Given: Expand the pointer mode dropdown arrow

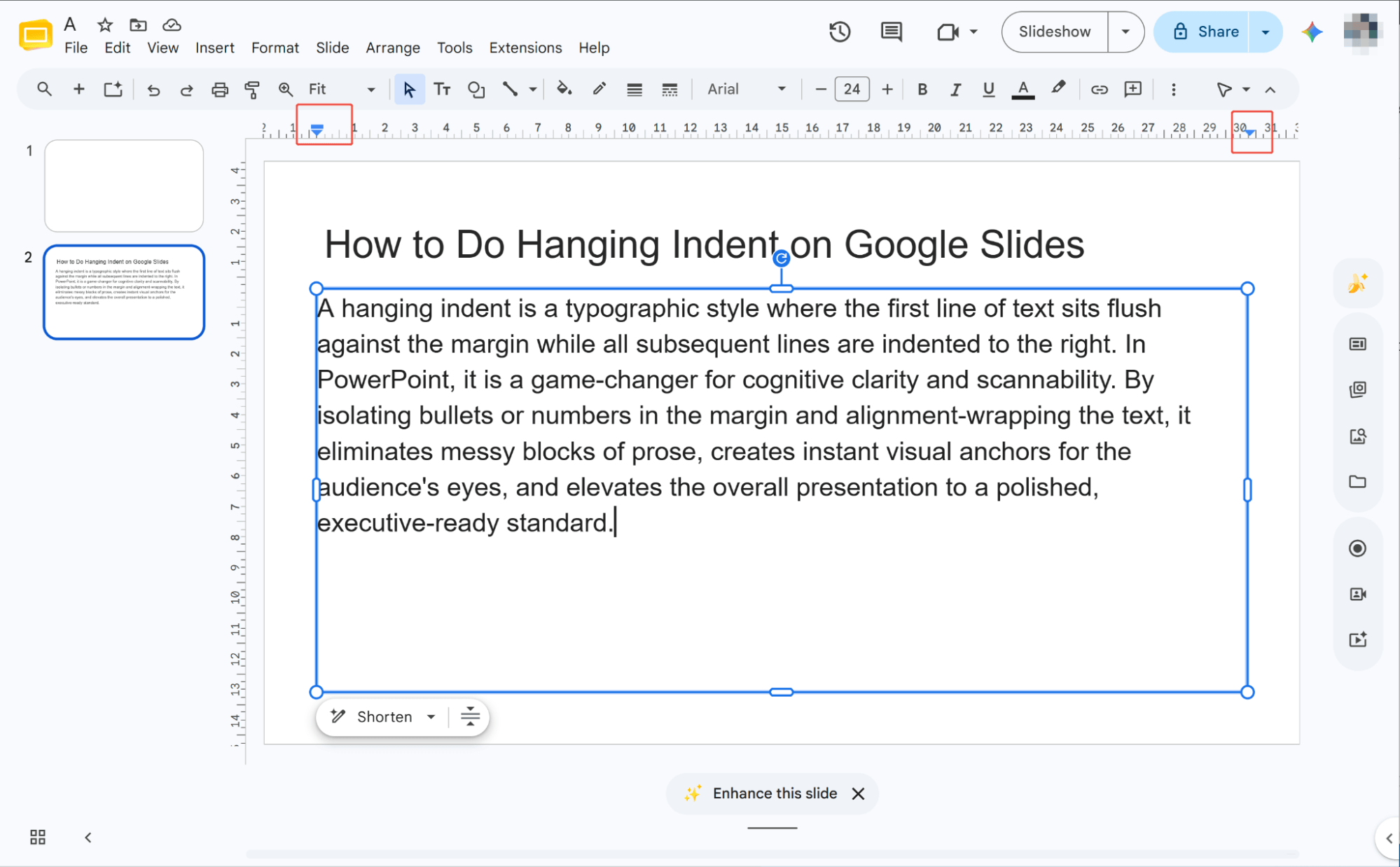Looking at the screenshot, I should point(1246,89).
